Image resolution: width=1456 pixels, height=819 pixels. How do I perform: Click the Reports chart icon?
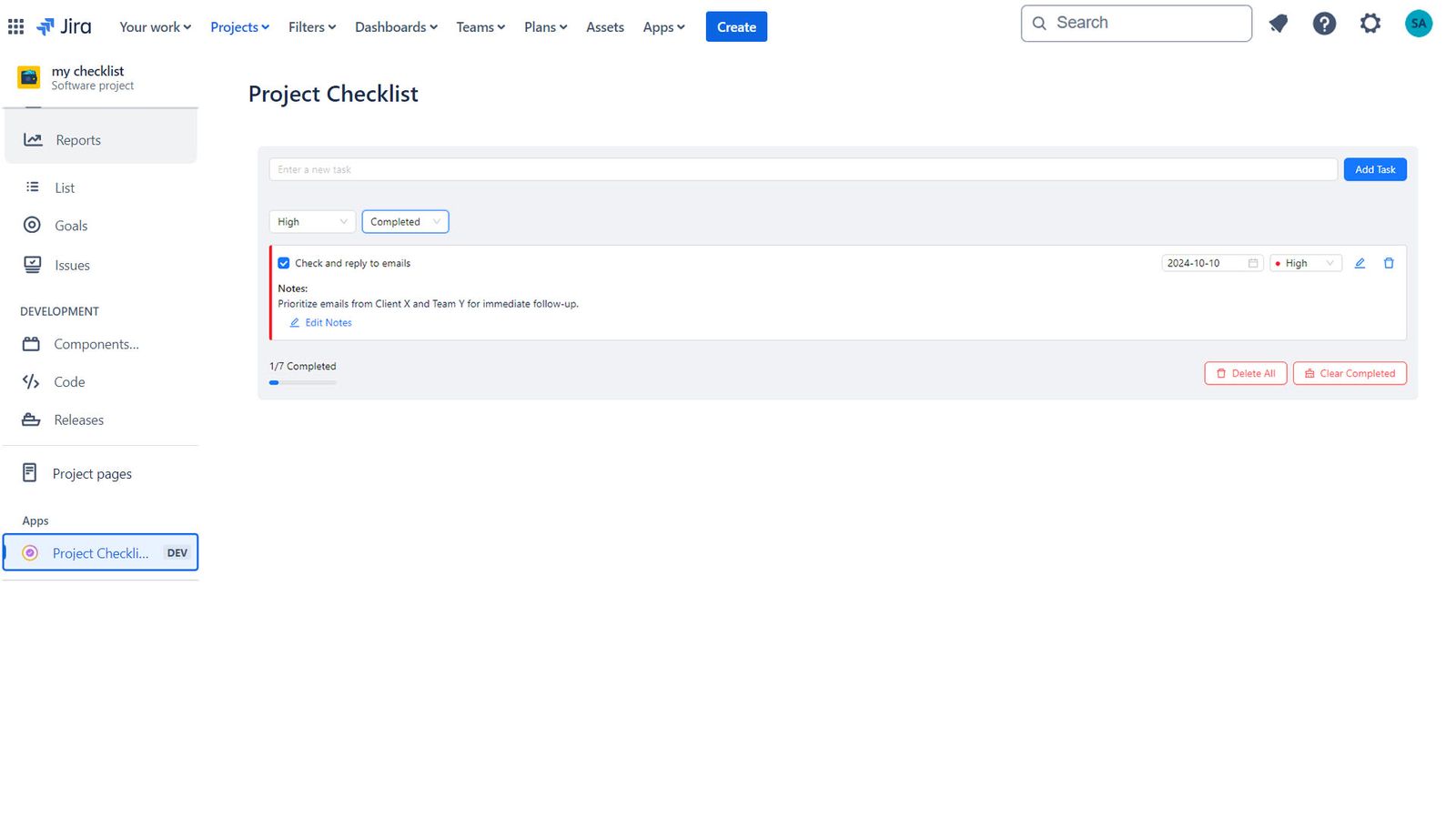33,139
